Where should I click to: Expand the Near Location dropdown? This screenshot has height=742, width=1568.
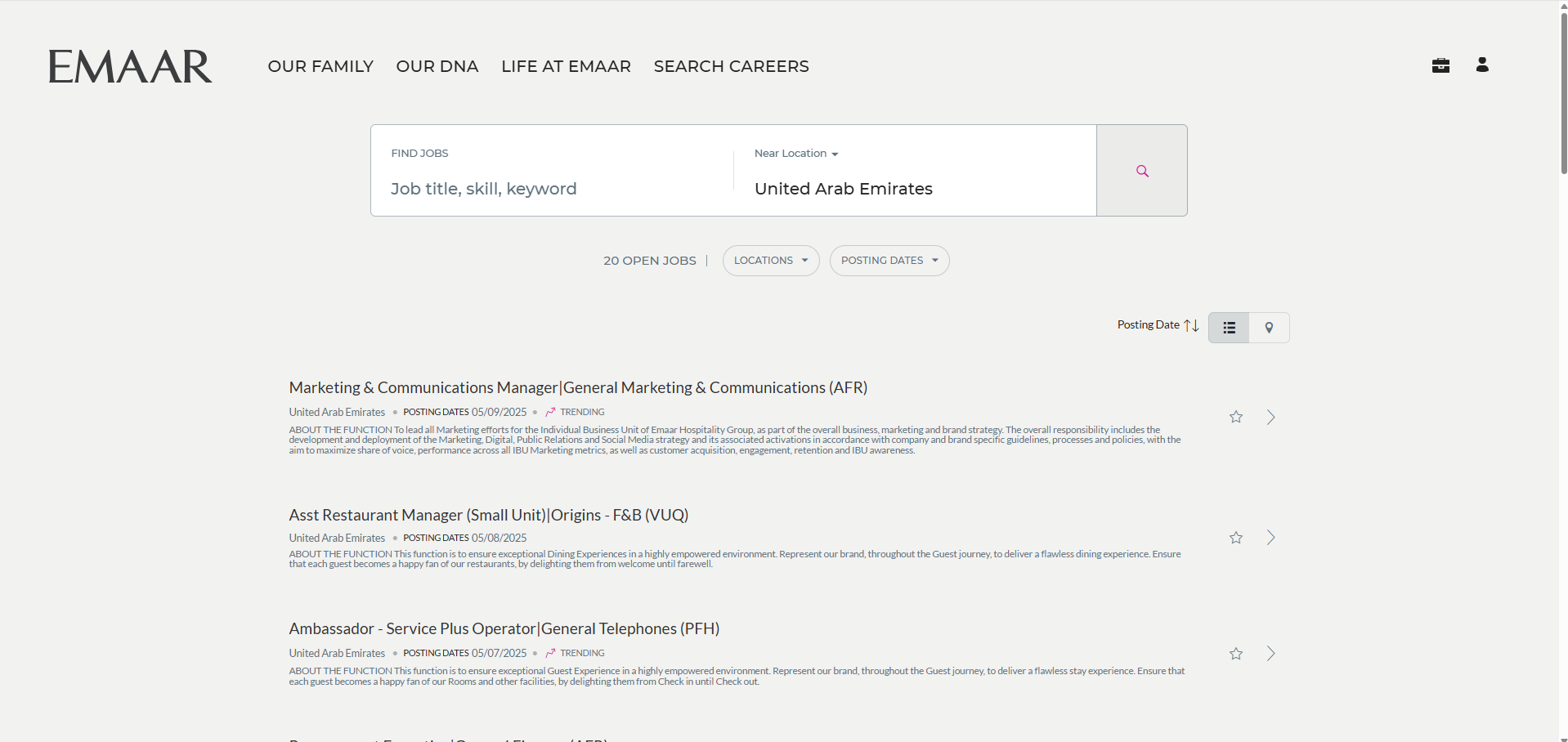click(796, 154)
